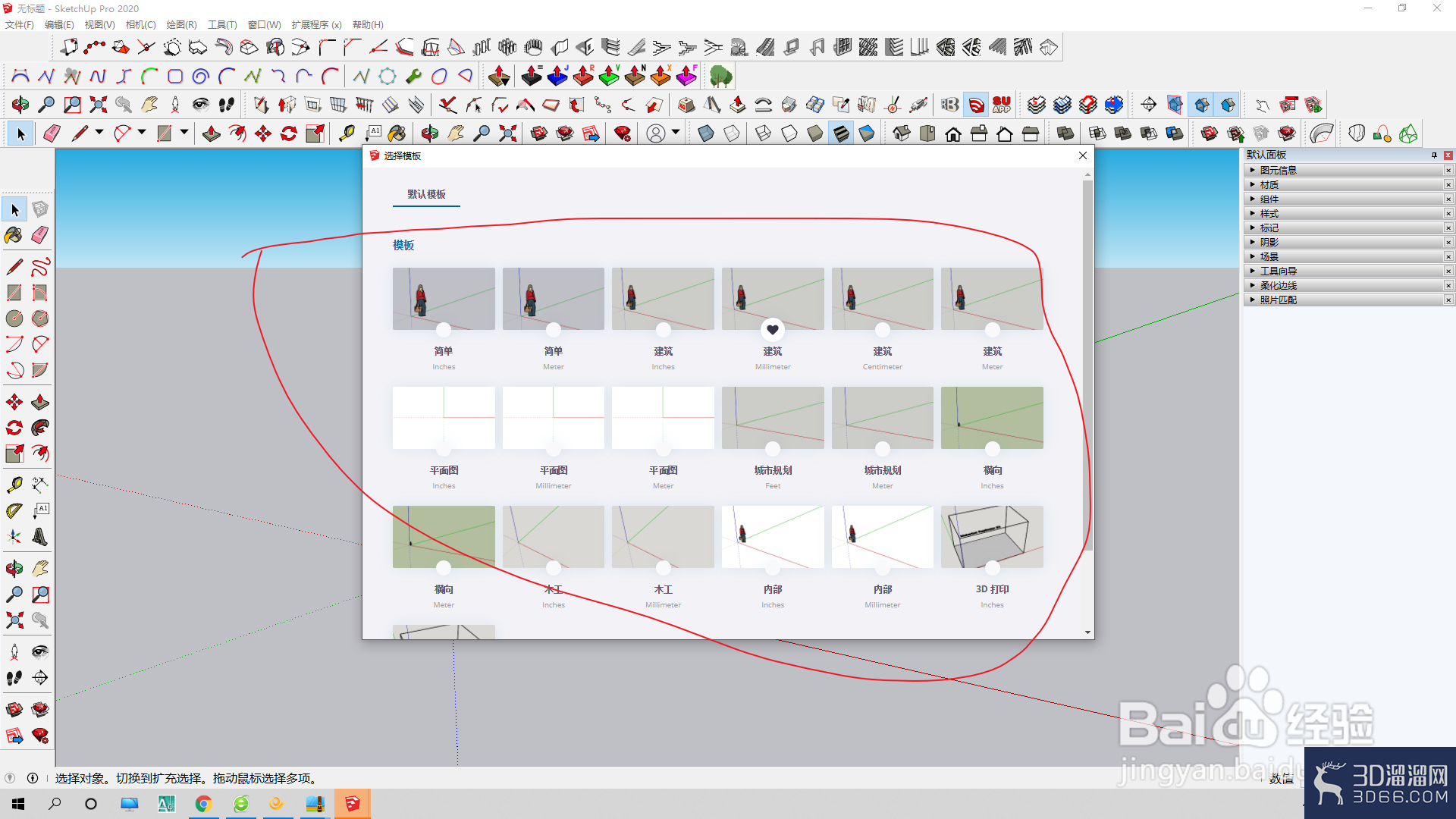This screenshot has height=819, width=1456.
Task: Close the 柔化边线 panel row
Action: click(x=1448, y=286)
